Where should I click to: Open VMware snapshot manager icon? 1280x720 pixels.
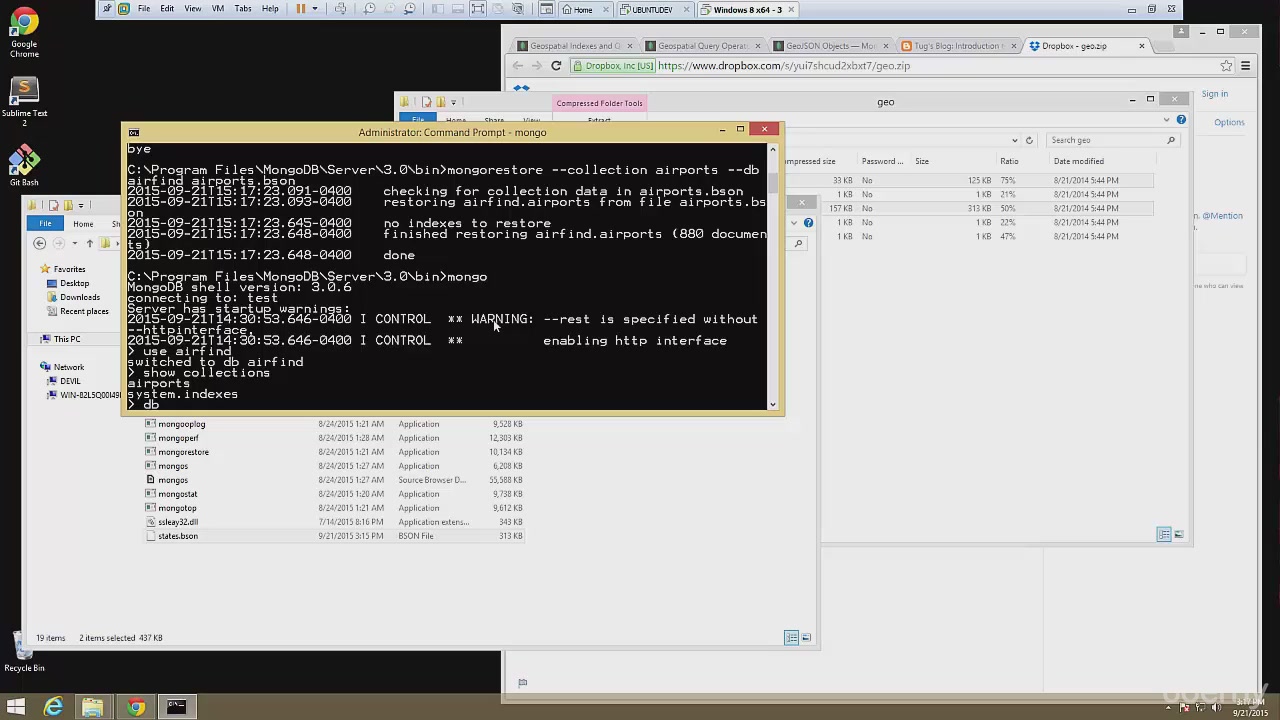410,9
